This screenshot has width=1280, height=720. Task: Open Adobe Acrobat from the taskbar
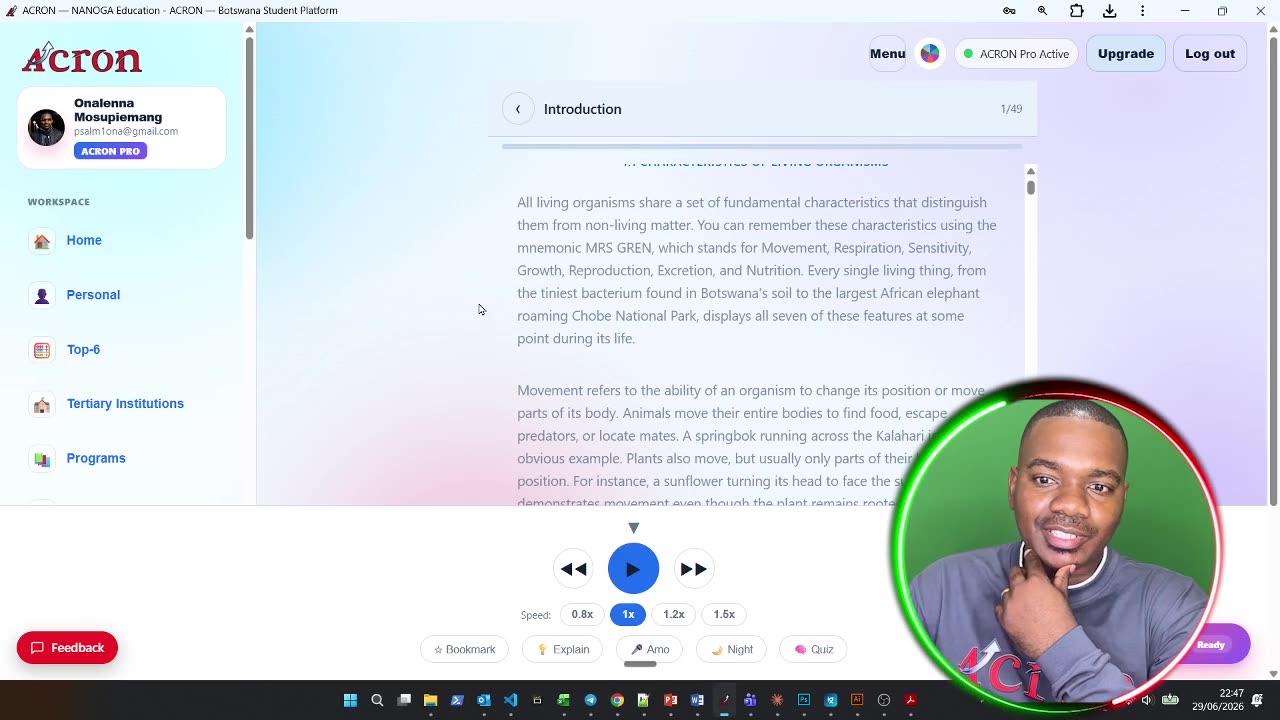point(911,700)
